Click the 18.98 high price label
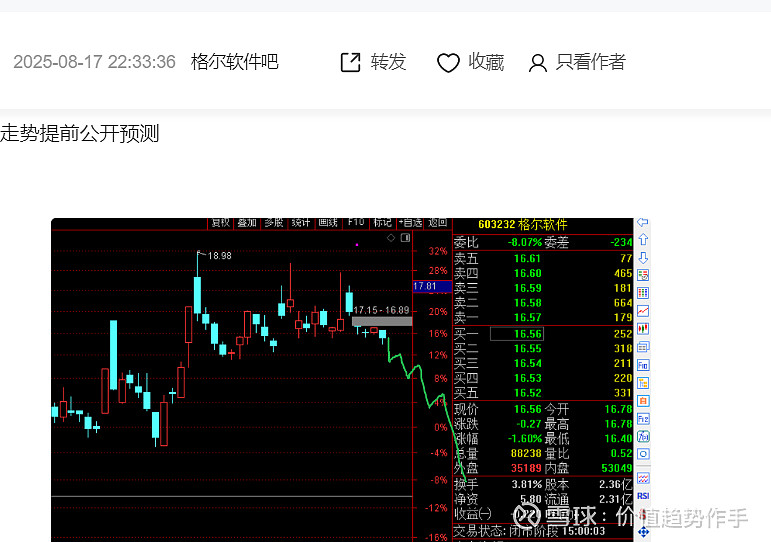The width and height of the screenshot is (771, 542). point(219,256)
